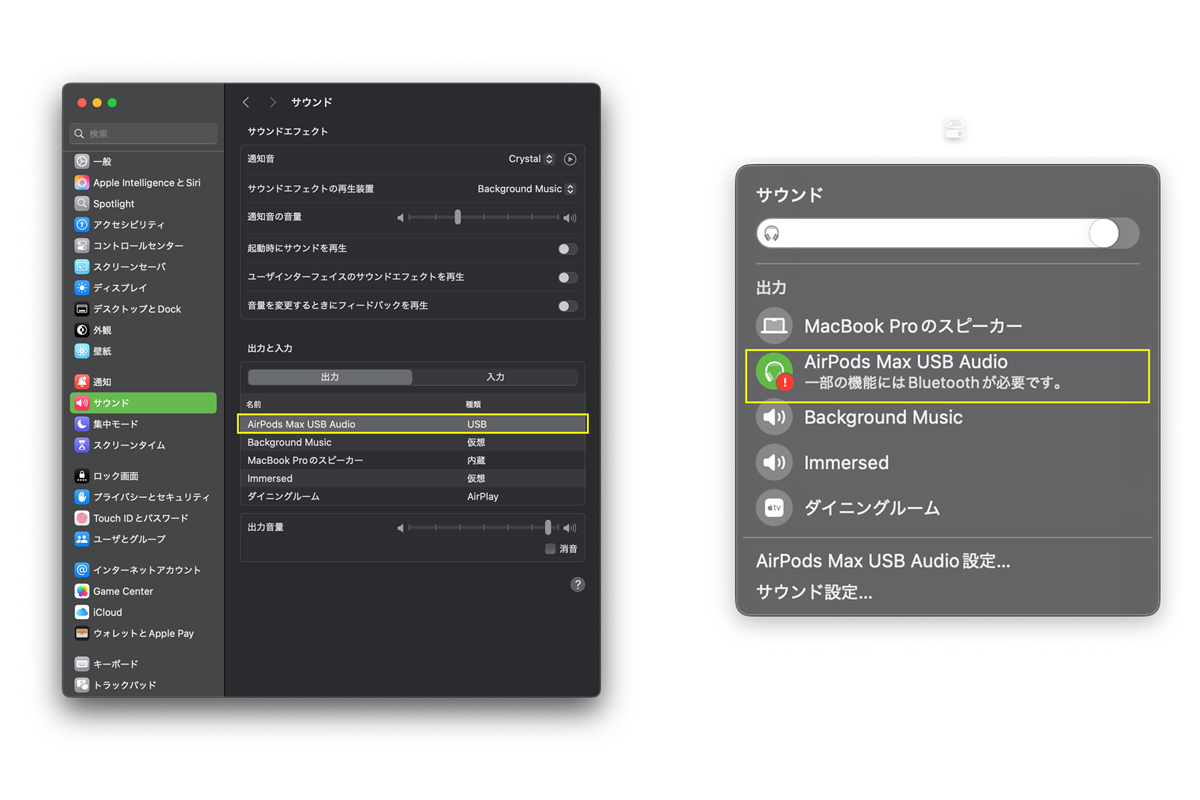Open ディスプレイ settings
This screenshot has height=800, width=1200.
143,288
